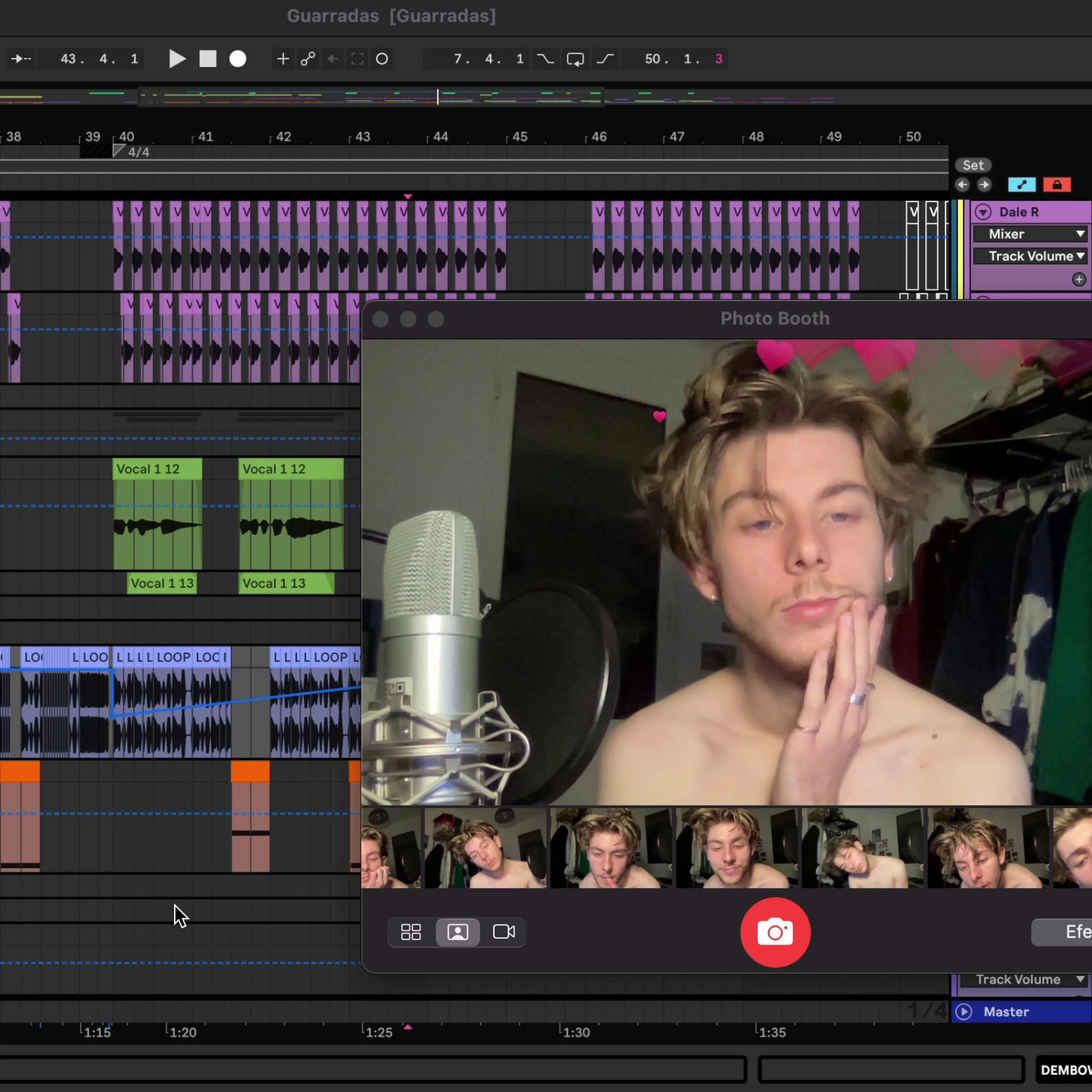
Task: Switch Photo Booth to video recording mode
Action: 504,932
